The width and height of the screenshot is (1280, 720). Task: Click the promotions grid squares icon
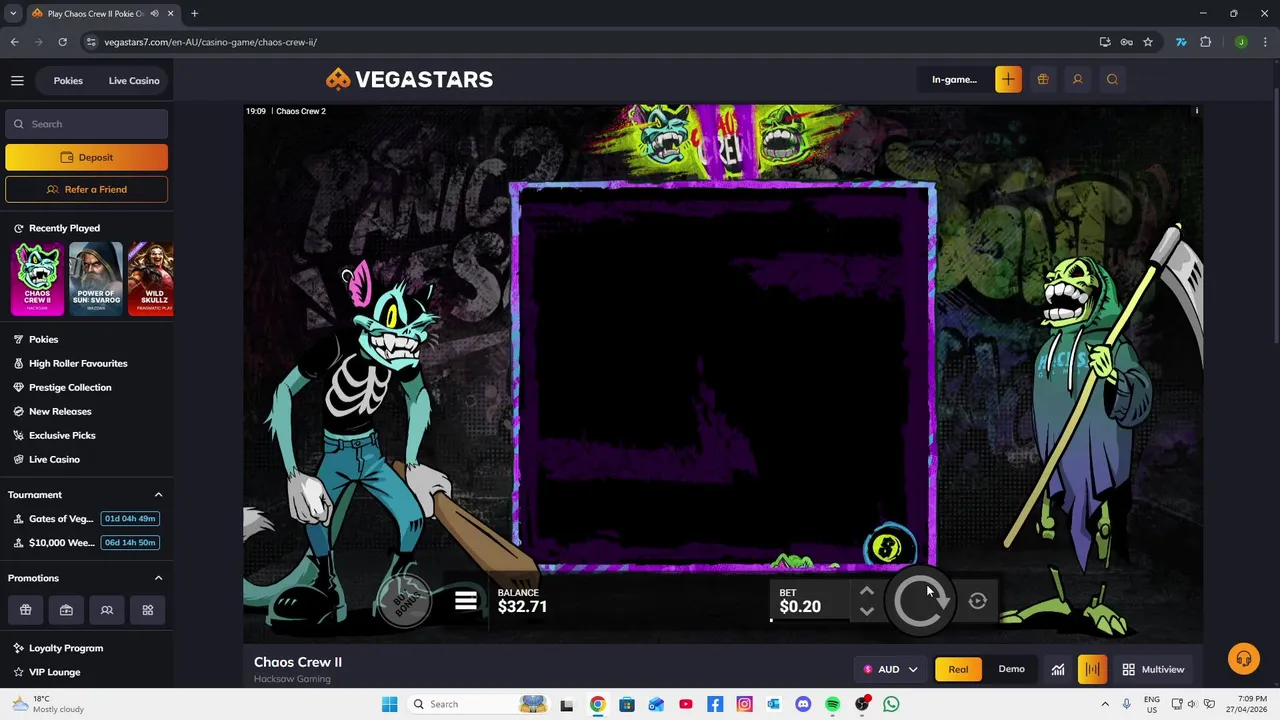[x=147, y=610]
